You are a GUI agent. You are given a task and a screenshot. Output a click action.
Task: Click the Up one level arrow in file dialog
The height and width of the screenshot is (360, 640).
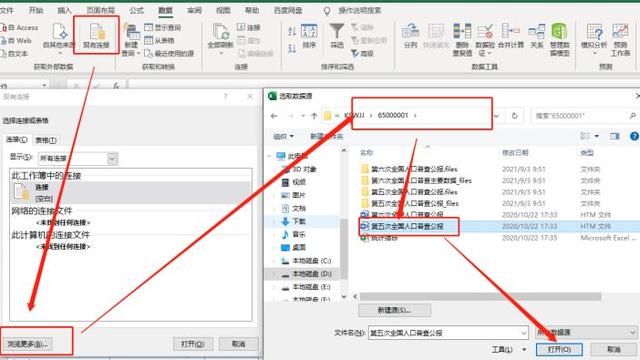coord(314,116)
